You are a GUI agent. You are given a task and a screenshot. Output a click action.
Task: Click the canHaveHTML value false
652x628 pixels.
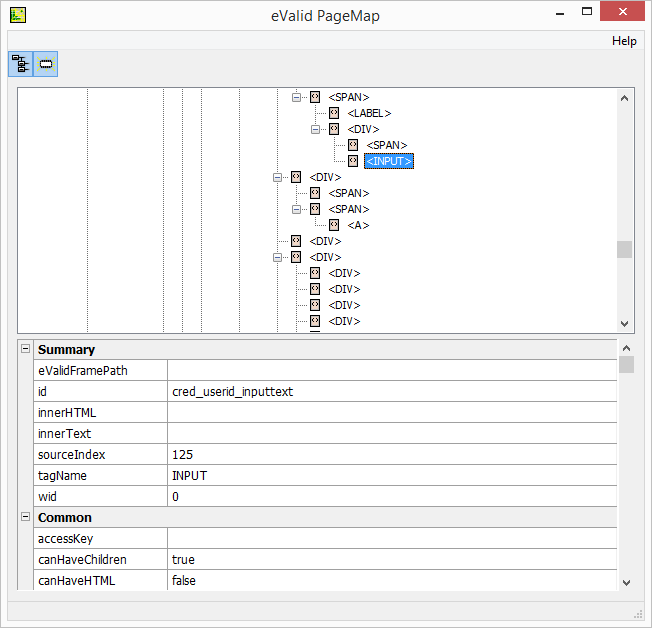pos(183,580)
